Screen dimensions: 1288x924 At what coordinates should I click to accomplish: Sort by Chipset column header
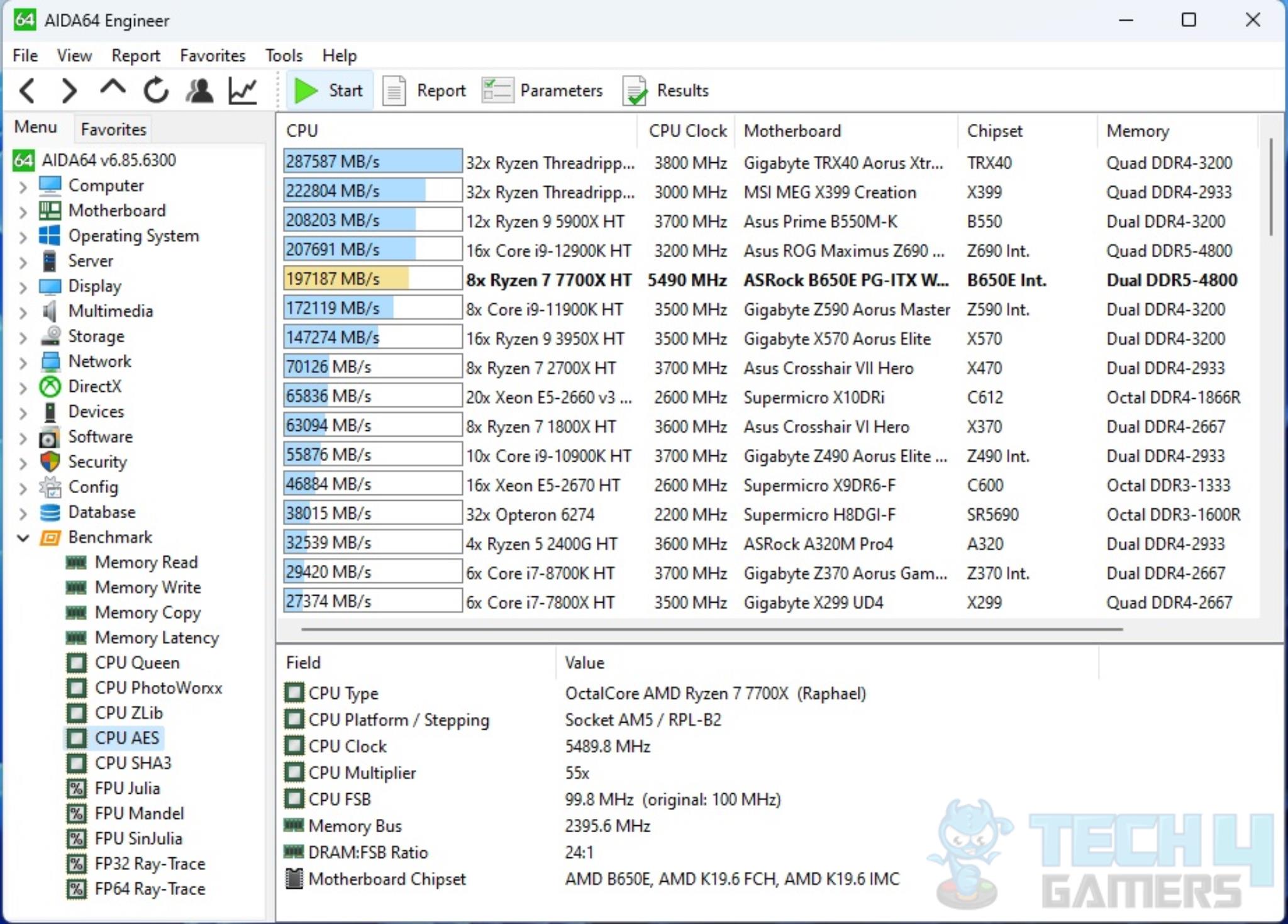click(x=1028, y=131)
